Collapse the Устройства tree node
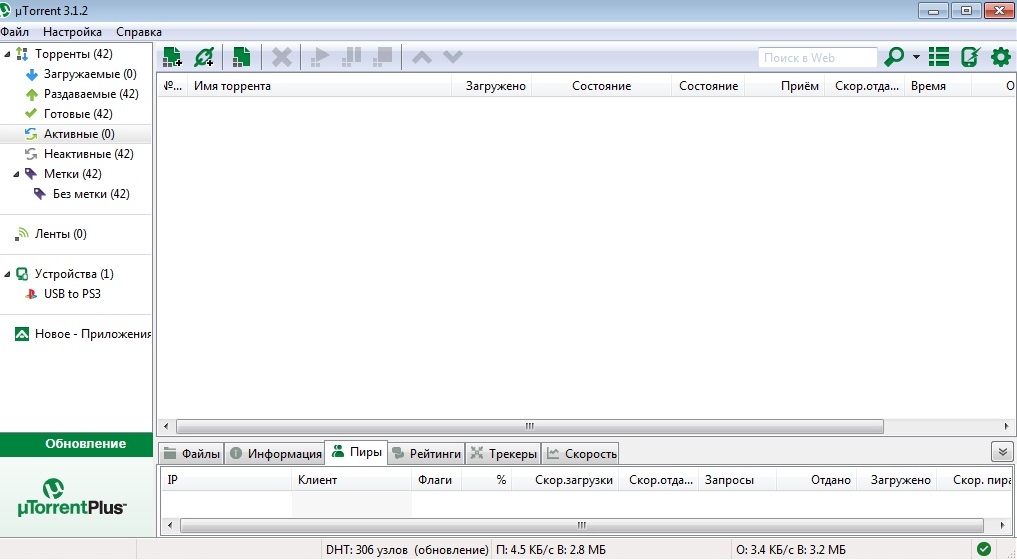Screen dimensions: 1017x560 (x=8, y=274)
